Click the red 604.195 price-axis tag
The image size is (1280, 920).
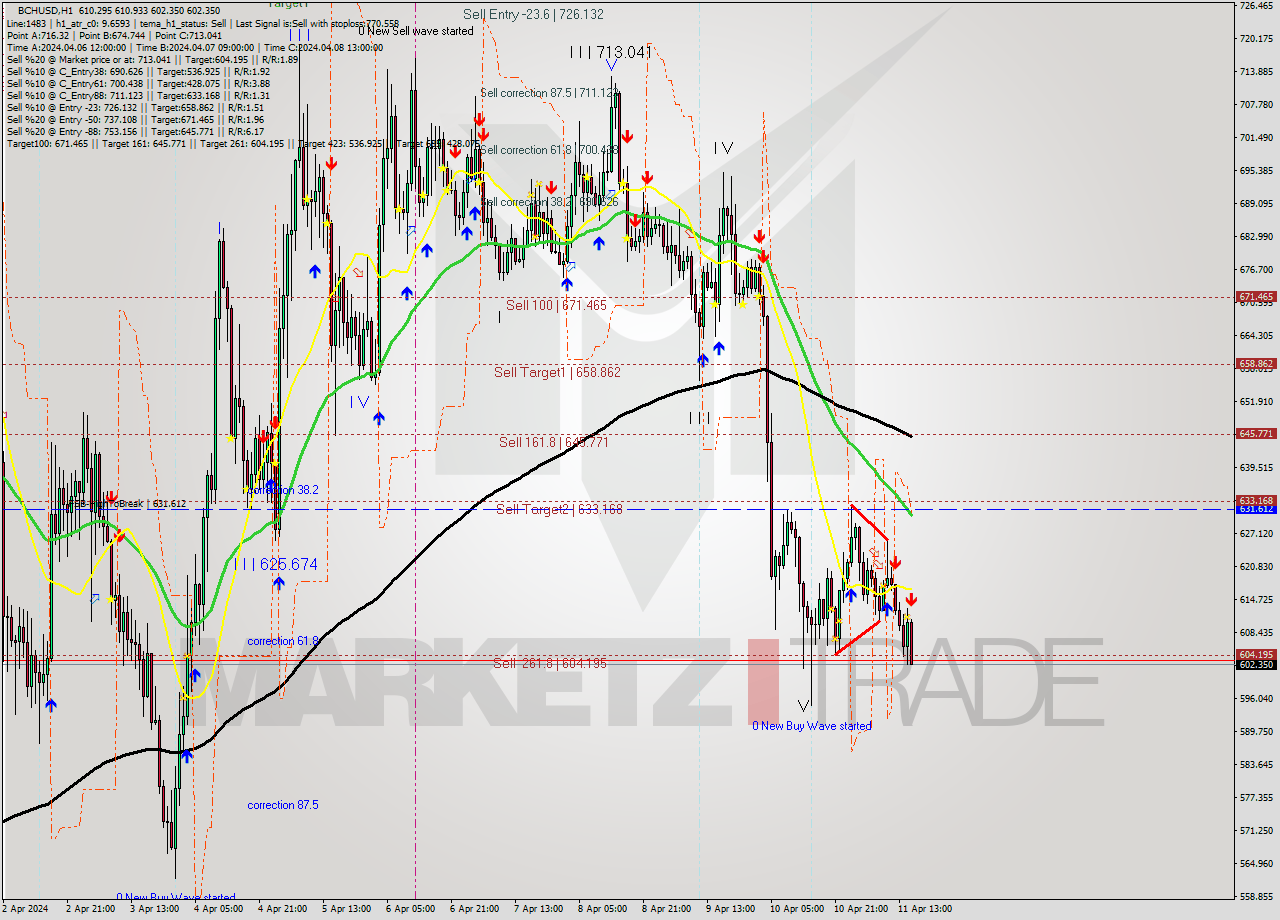pyautogui.click(x=1256, y=655)
